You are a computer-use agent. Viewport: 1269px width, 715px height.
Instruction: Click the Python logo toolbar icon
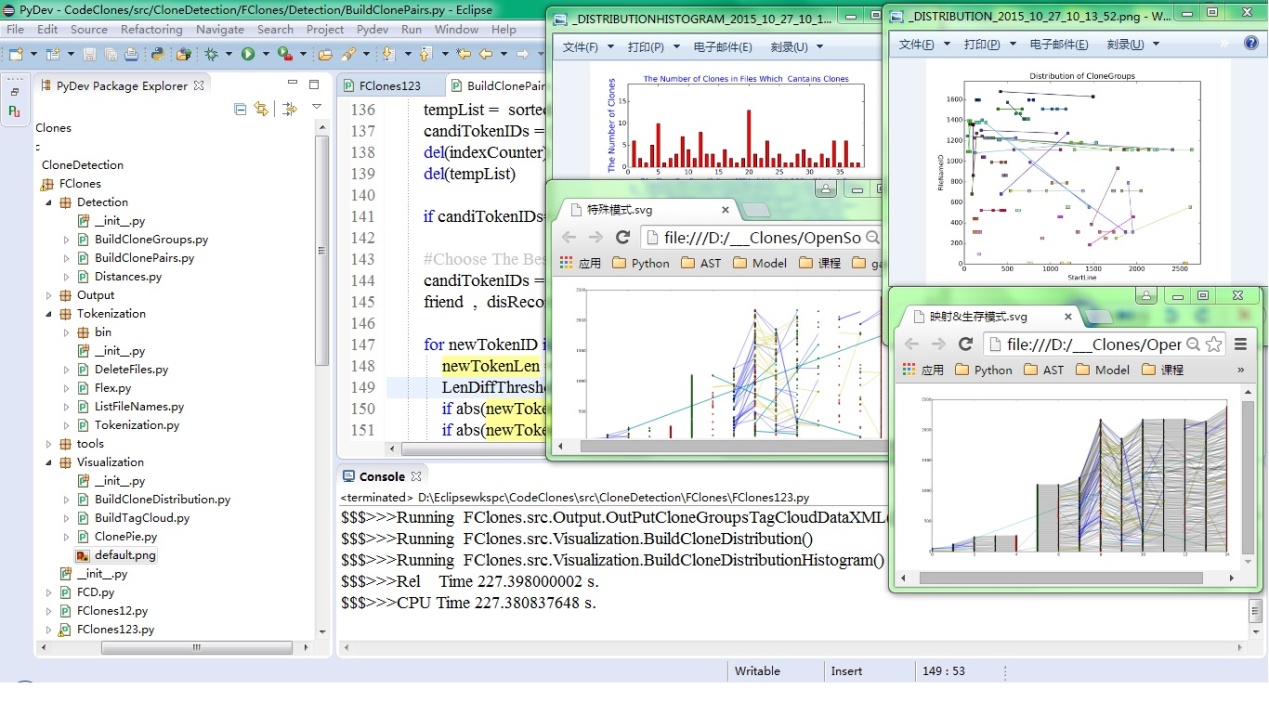157,54
